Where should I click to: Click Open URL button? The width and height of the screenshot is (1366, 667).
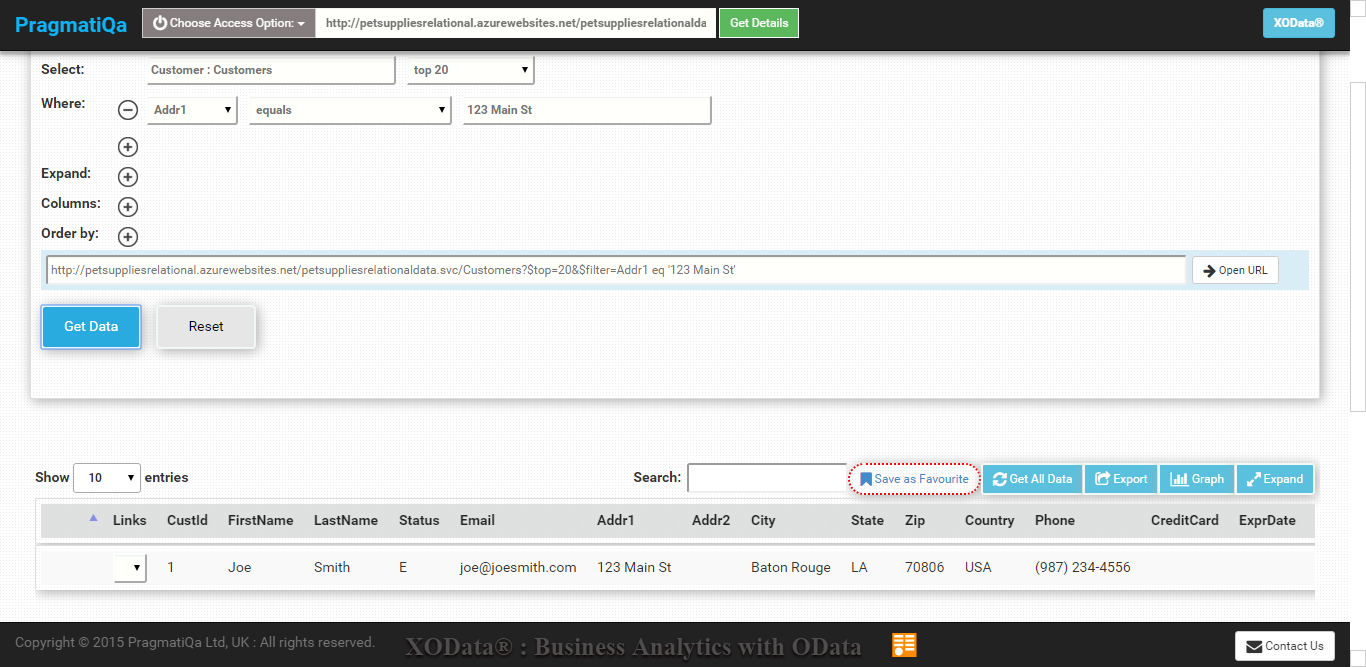coord(1235,270)
